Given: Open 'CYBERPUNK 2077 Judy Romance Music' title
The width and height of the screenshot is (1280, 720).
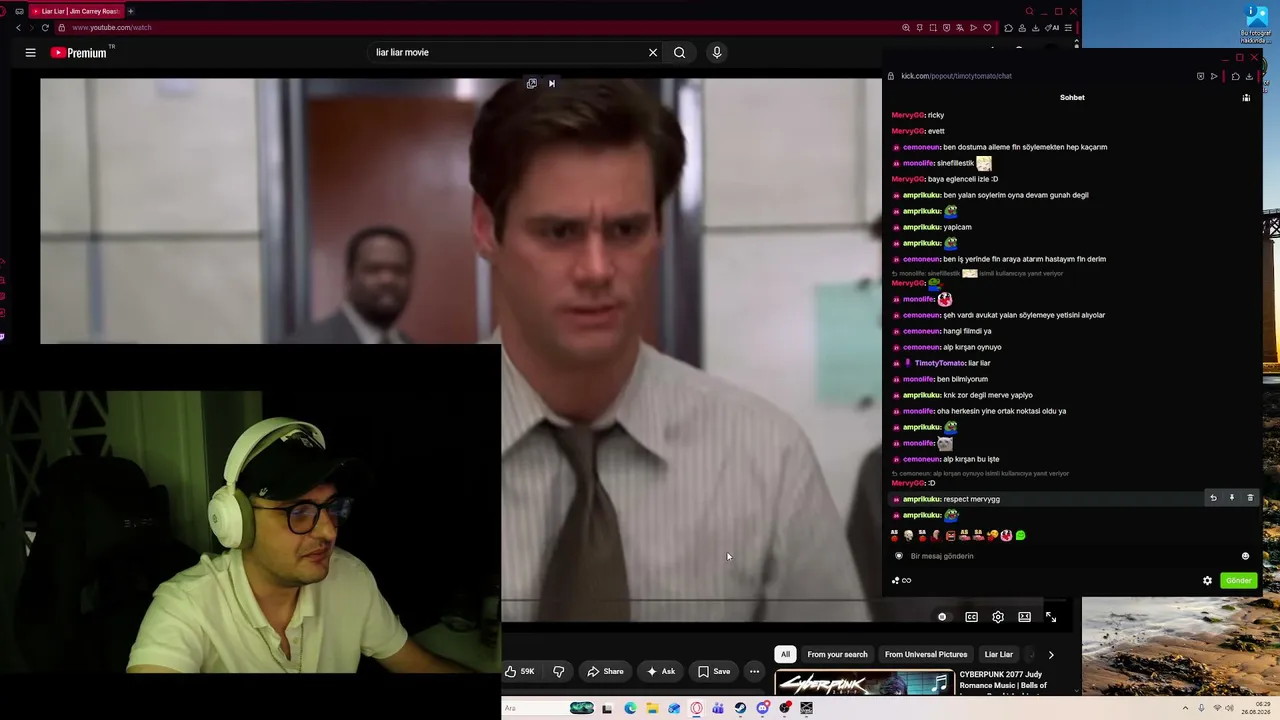Looking at the screenshot, I should tap(1004, 680).
